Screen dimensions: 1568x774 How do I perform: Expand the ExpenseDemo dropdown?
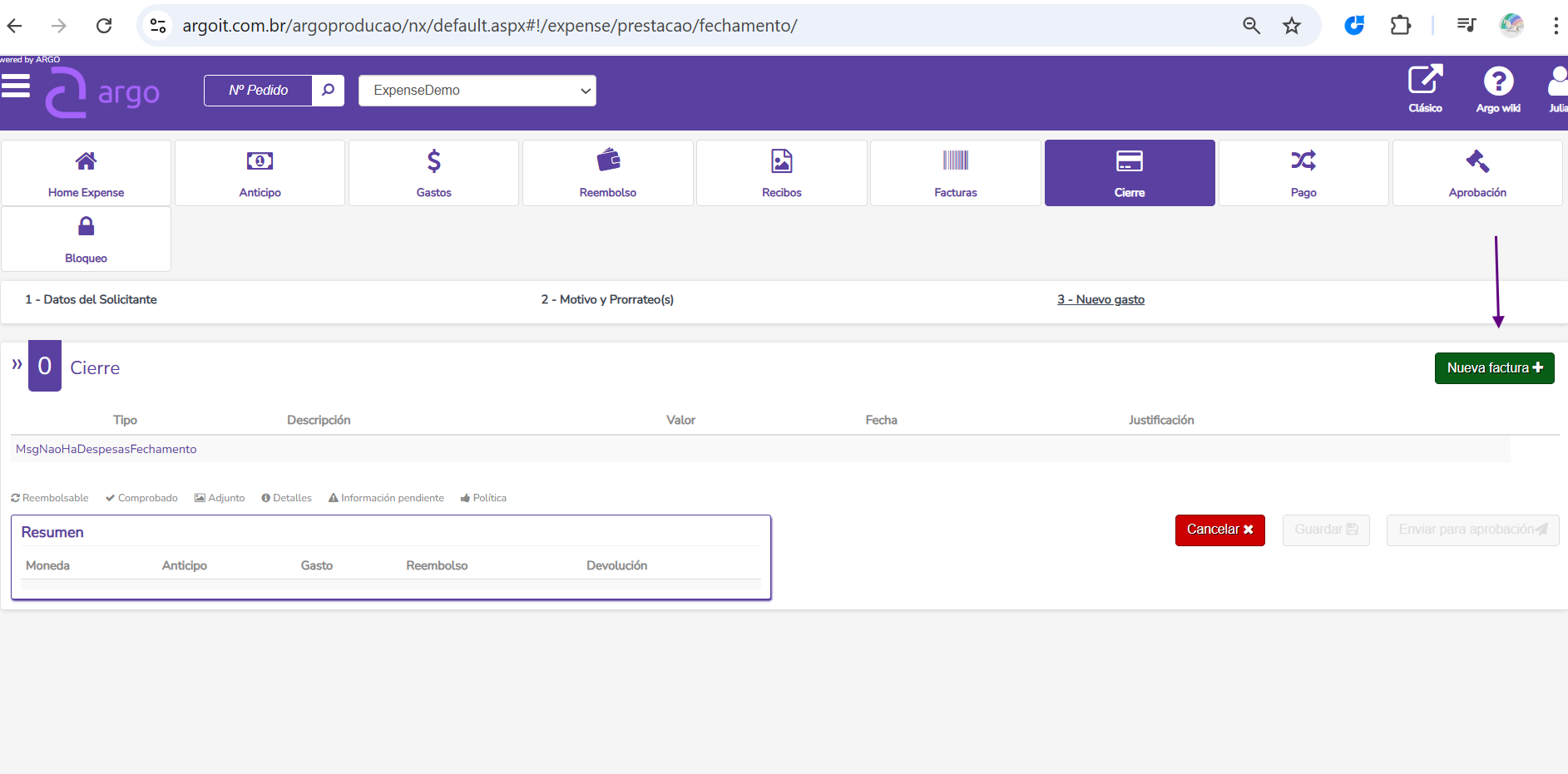point(477,91)
